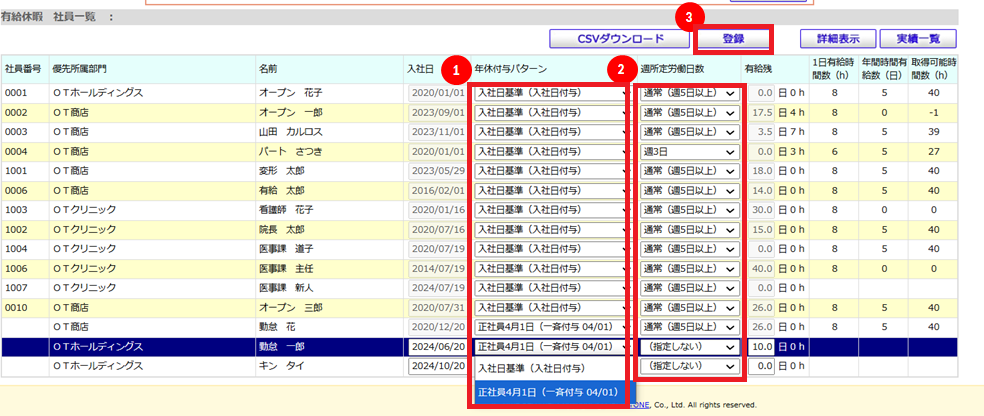Click the 有給残 field showing 40.0

coord(761,269)
